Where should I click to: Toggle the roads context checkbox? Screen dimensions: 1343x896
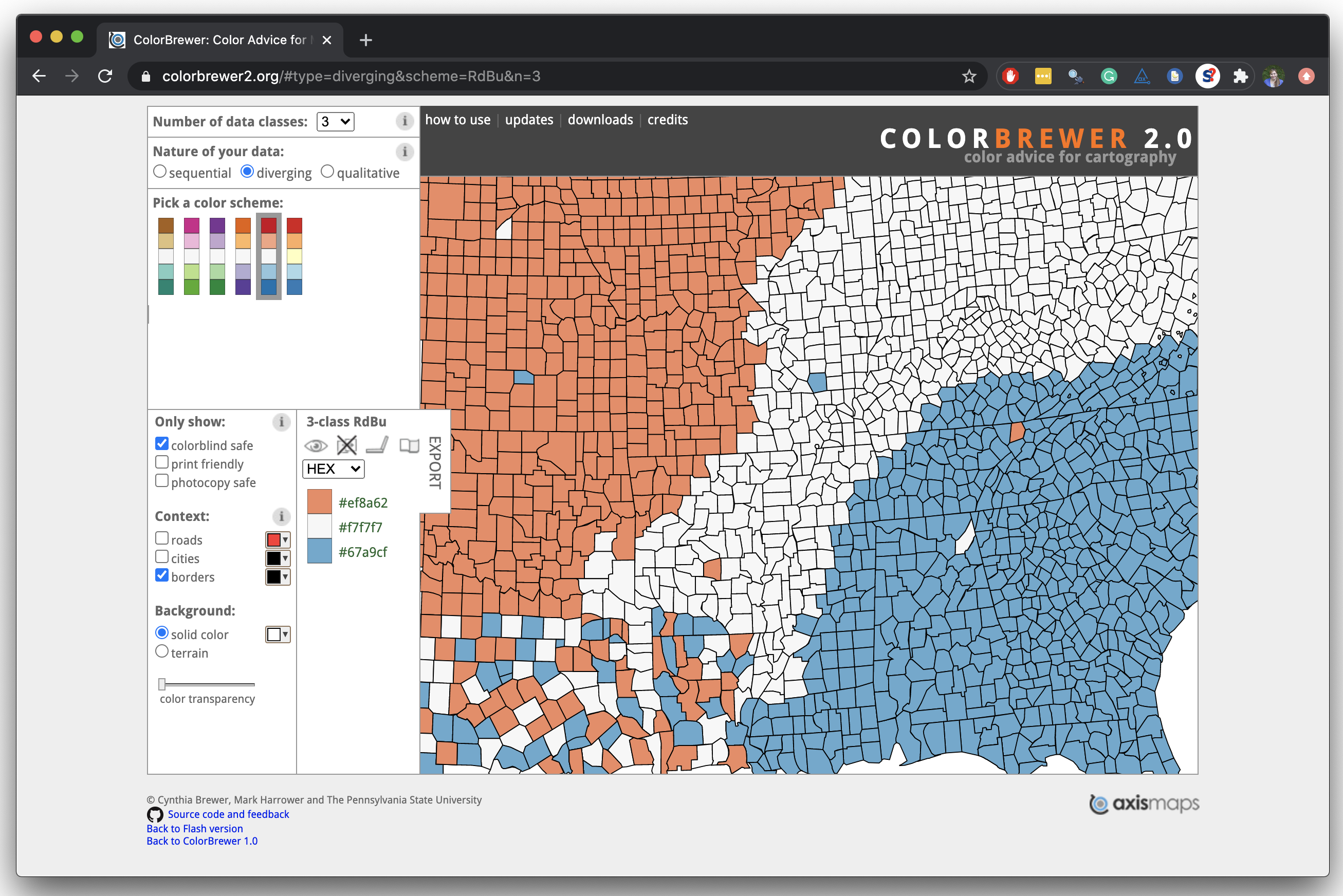tap(162, 538)
